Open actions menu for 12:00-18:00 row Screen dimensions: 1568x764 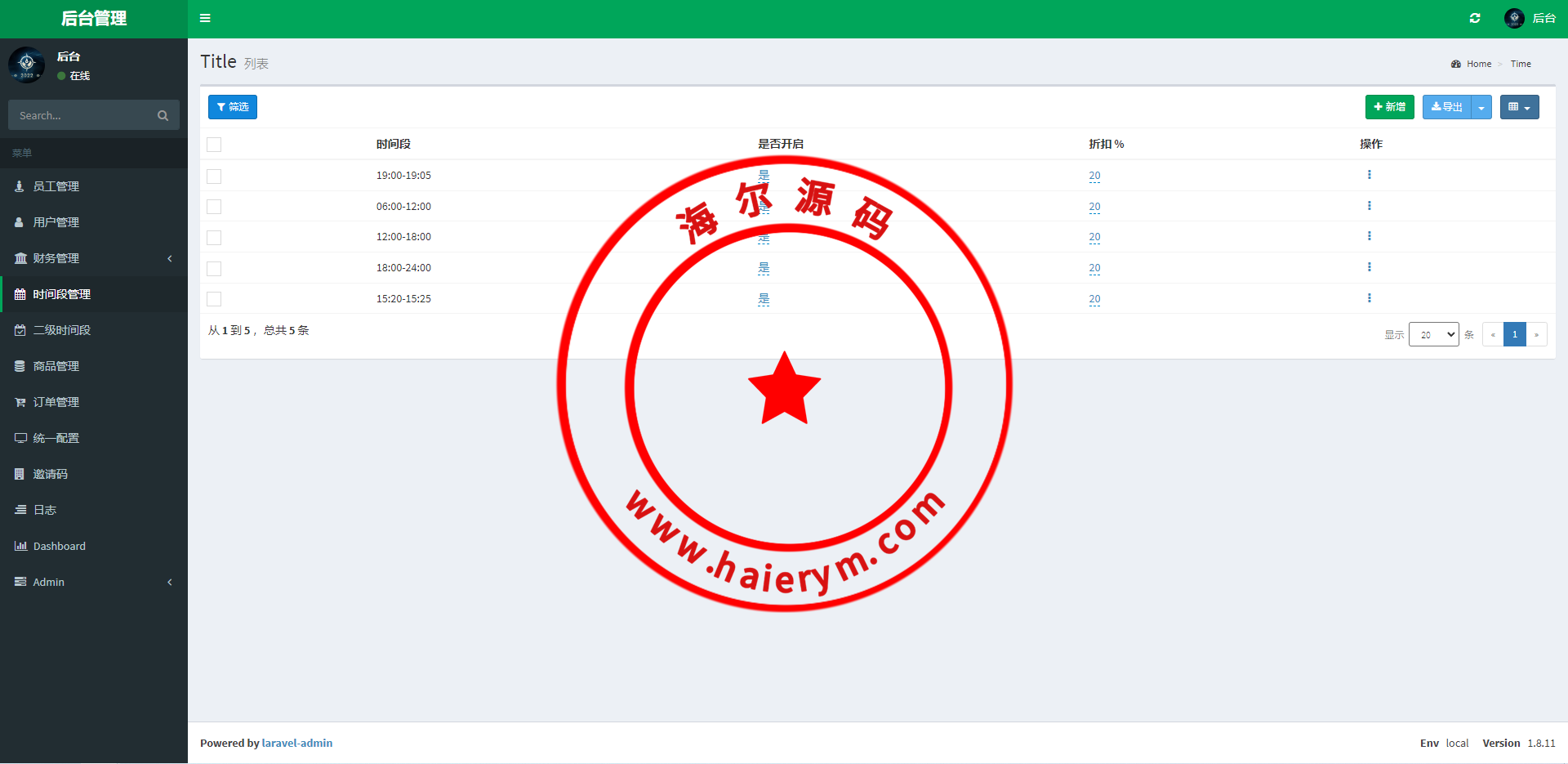(1370, 236)
